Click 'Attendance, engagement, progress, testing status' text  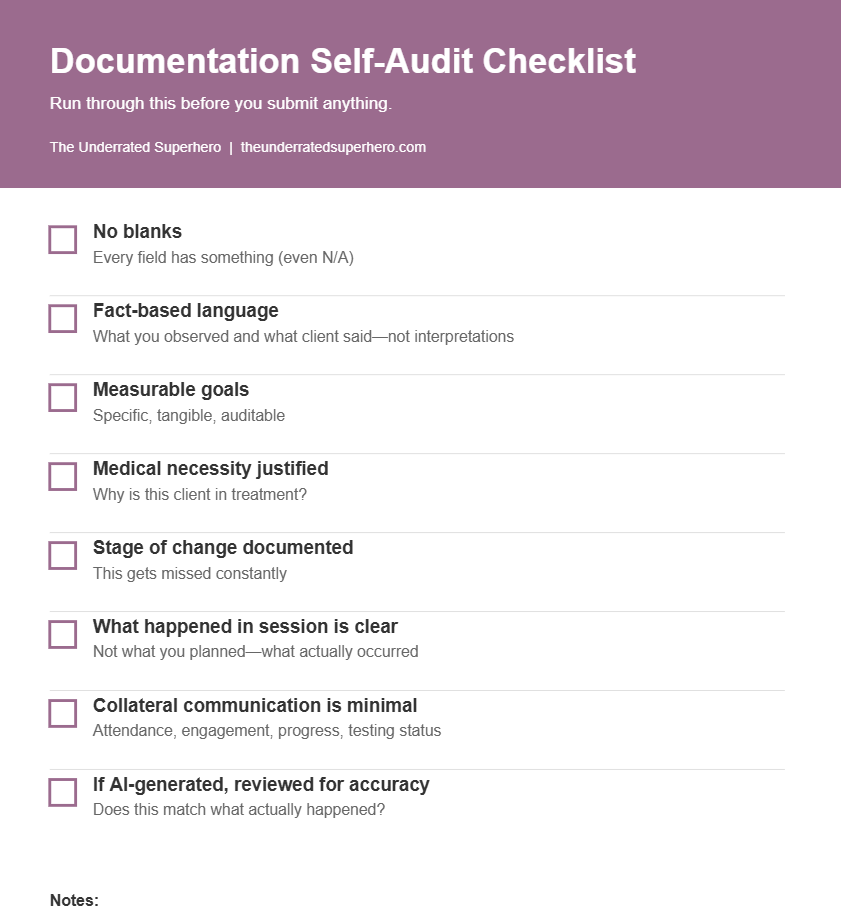tap(267, 731)
